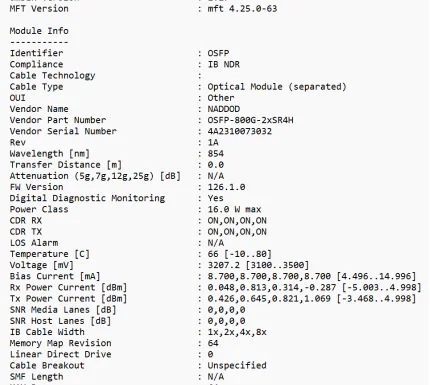Click the Bias Current values line

click(312, 276)
